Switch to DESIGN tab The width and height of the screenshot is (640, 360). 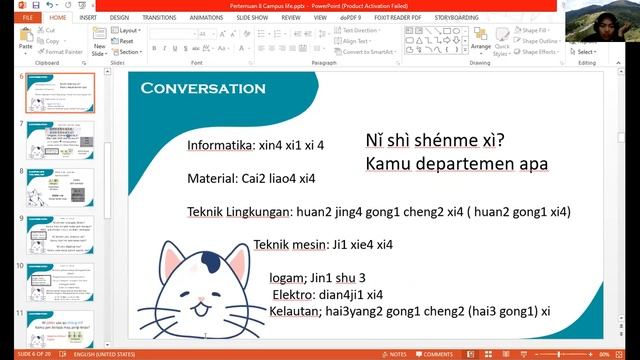pos(119,18)
